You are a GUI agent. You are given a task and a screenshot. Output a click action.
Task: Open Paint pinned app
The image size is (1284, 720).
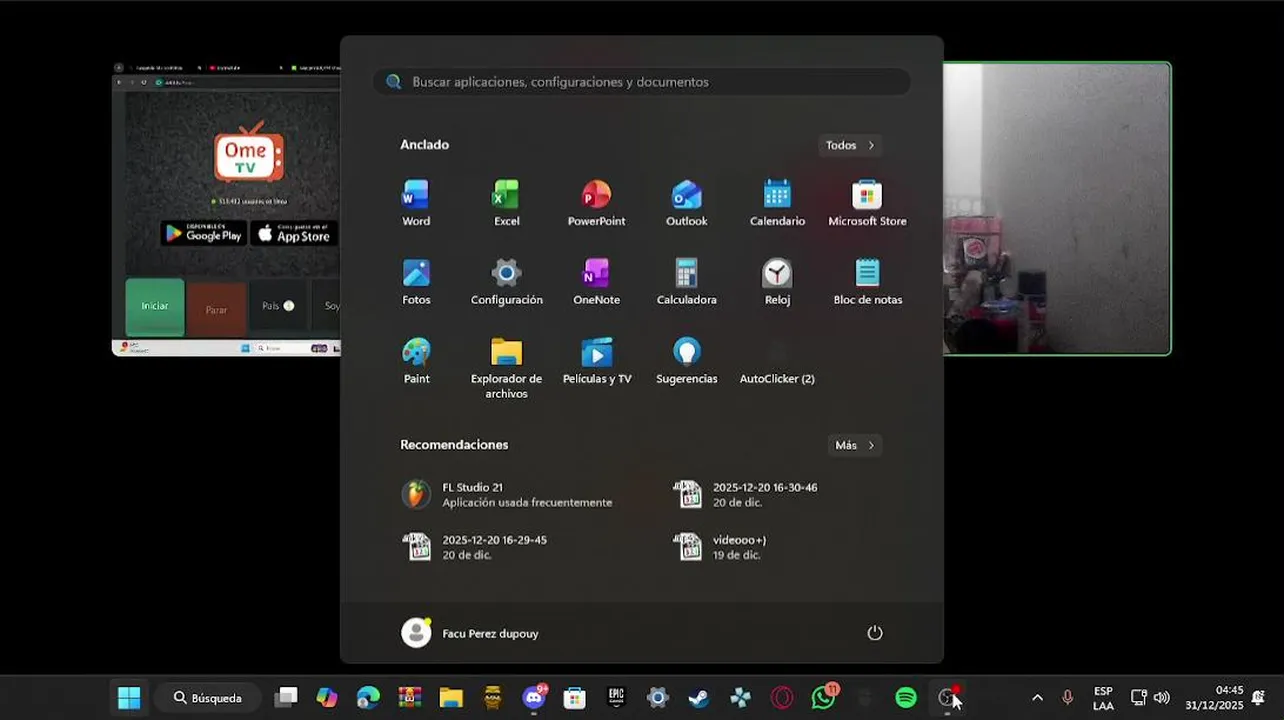tap(416, 361)
